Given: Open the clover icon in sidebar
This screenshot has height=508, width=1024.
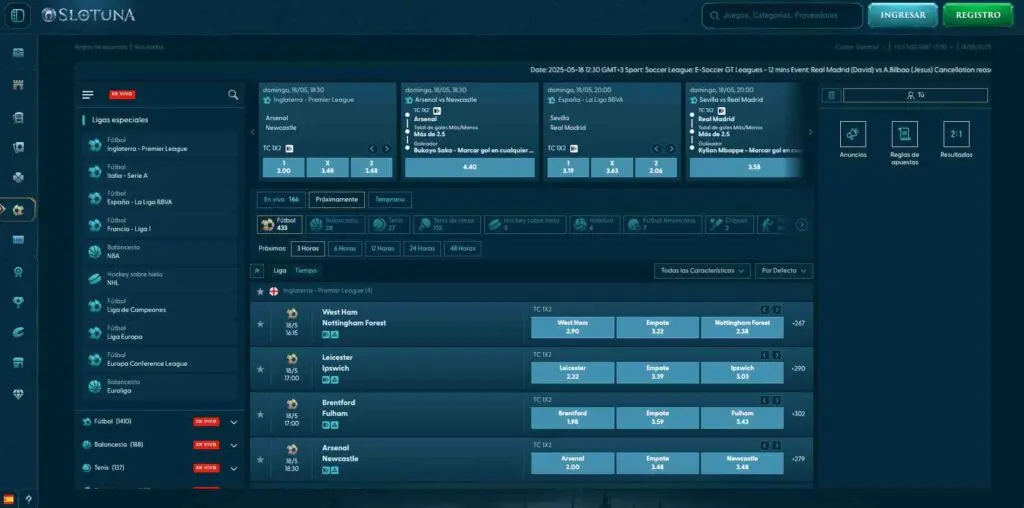Looking at the screenshot, I should point(18,177).
